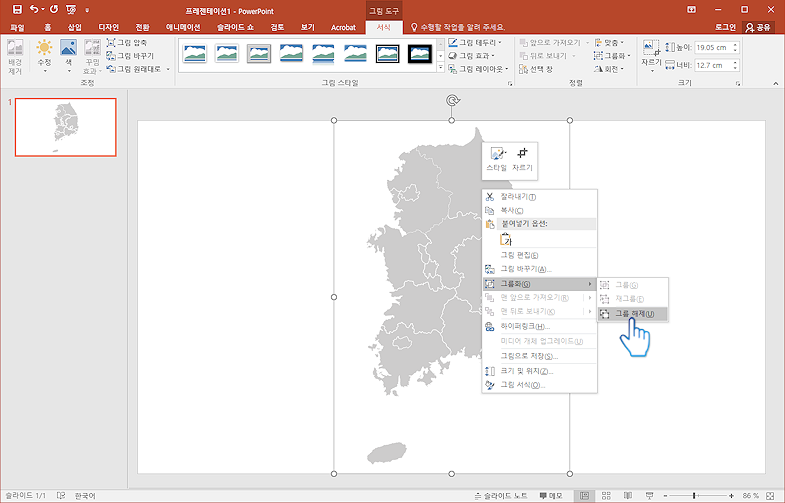Viewport: 785px width, 503px height.
Task: Choose 복사 (copy) from context menu
Action: (540, 211)
